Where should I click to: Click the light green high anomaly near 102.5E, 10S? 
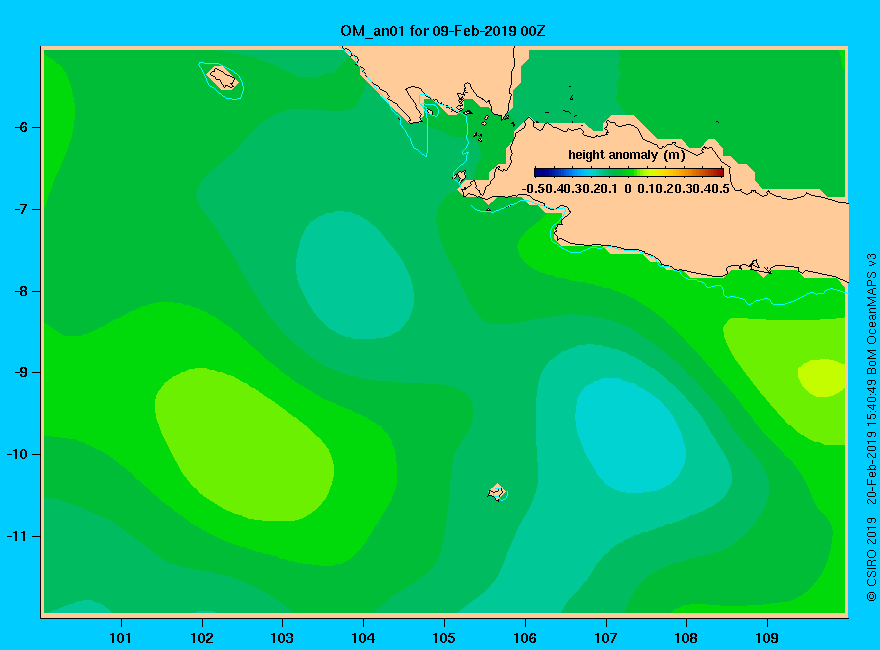pyautogui.click(x=244, y=445)
